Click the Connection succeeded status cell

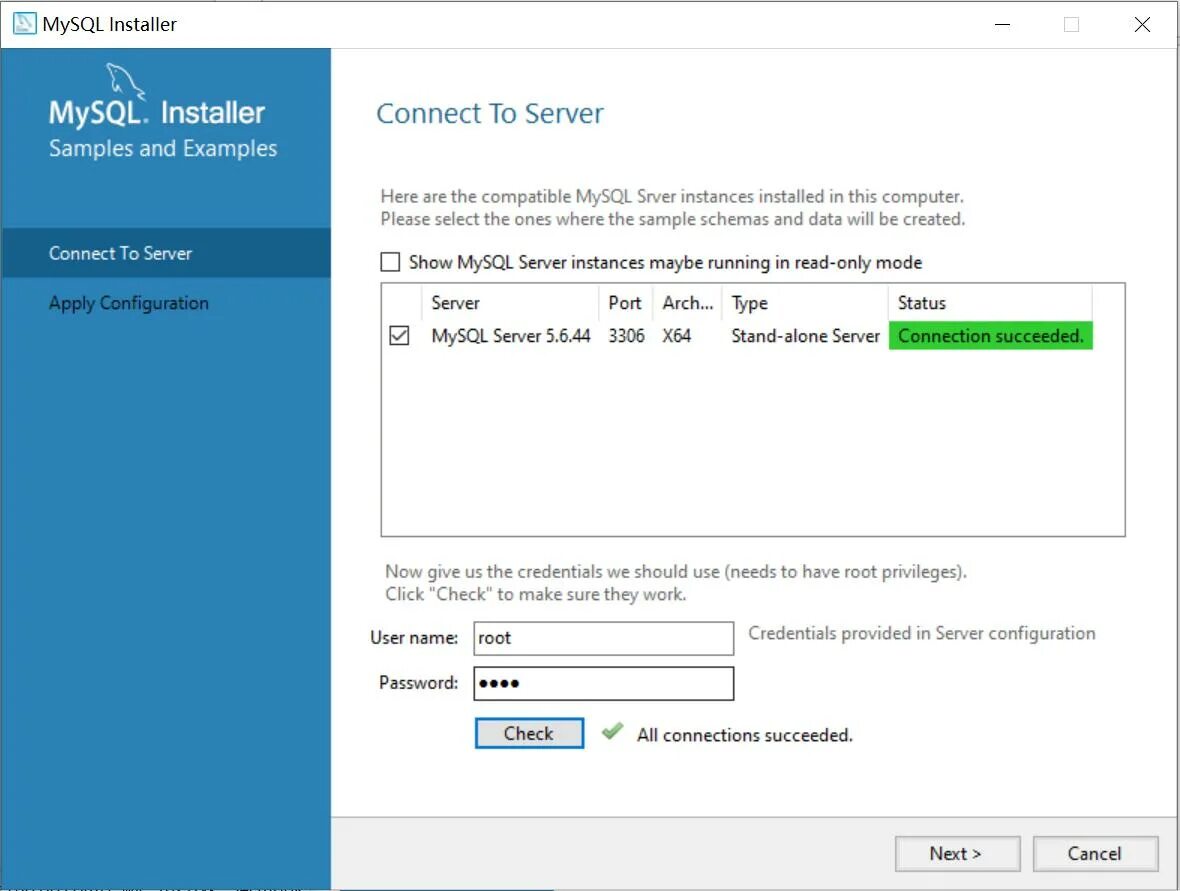pos(989,335)
